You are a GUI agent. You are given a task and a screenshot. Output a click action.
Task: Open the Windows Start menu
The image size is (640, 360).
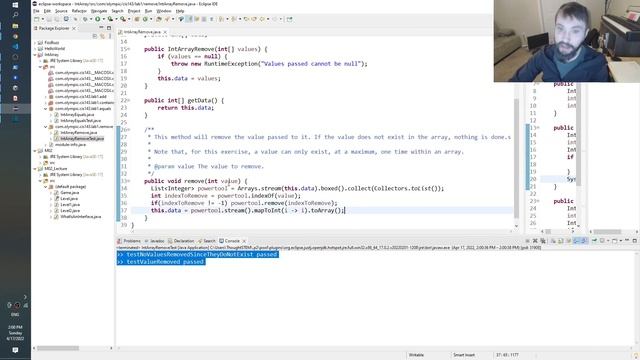15,4
